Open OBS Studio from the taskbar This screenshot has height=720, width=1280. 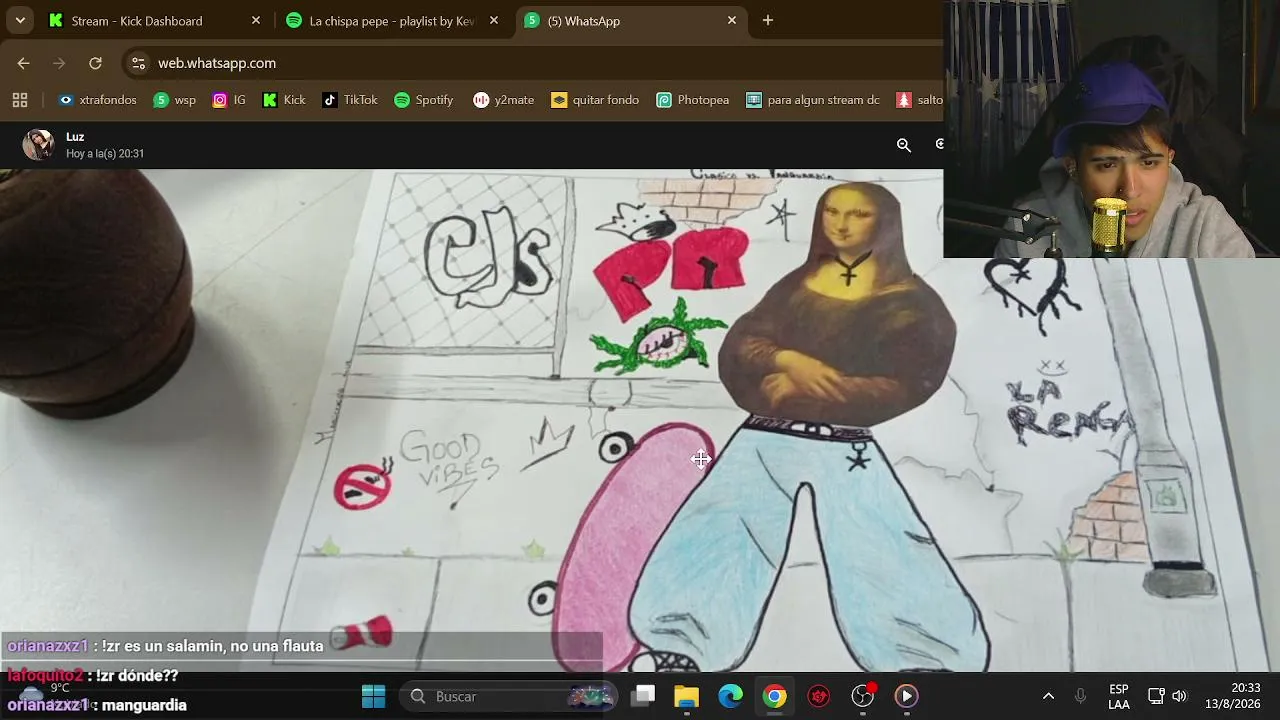pos(863,696)
